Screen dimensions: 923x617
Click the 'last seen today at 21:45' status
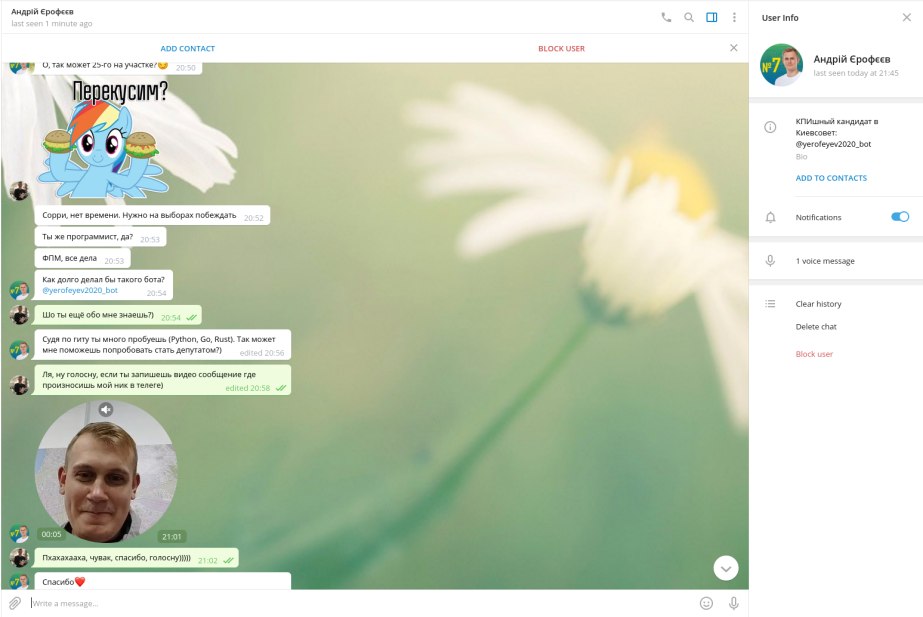[856, 73]
